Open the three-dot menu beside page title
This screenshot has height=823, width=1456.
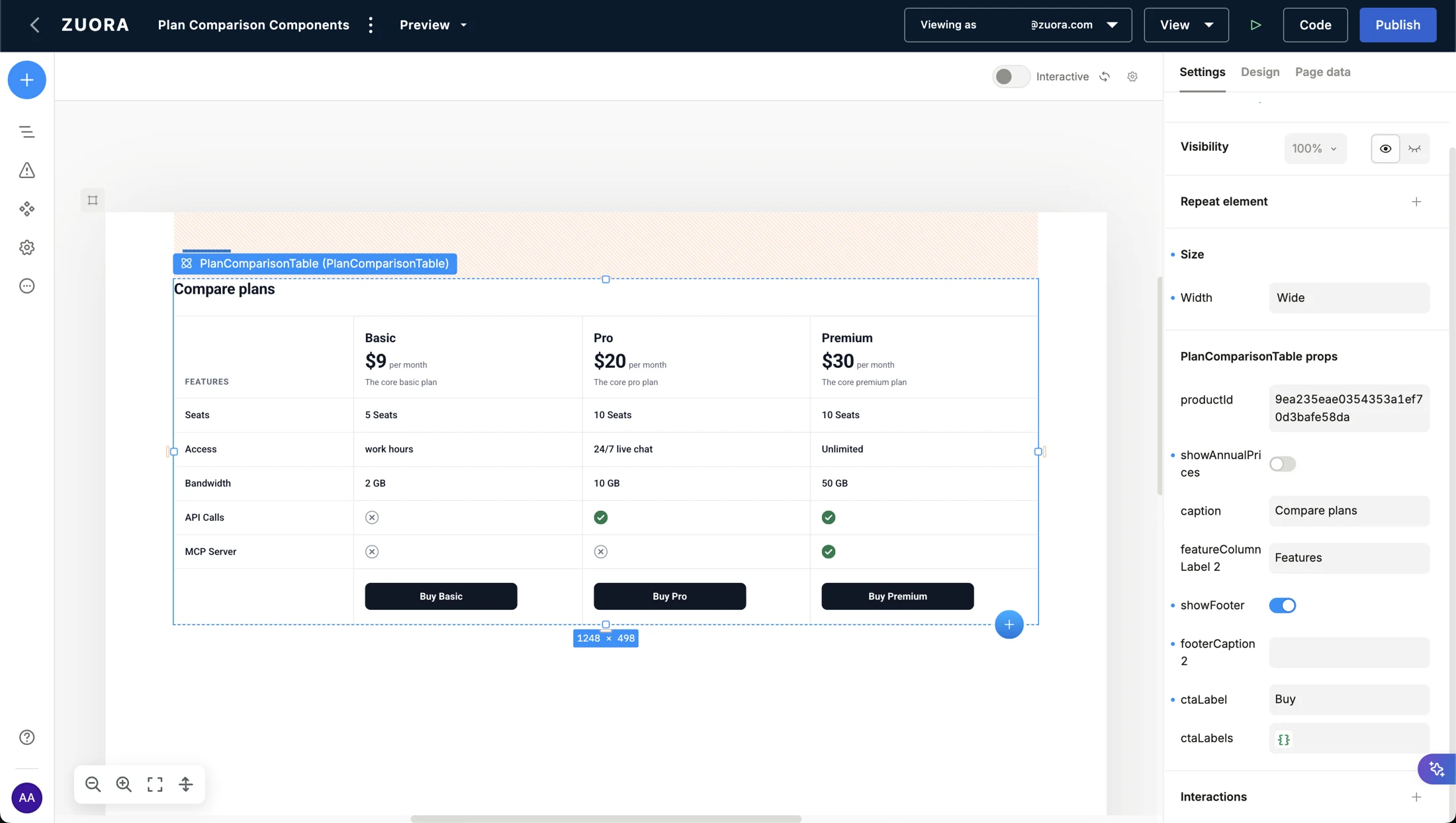coord(371,25)
